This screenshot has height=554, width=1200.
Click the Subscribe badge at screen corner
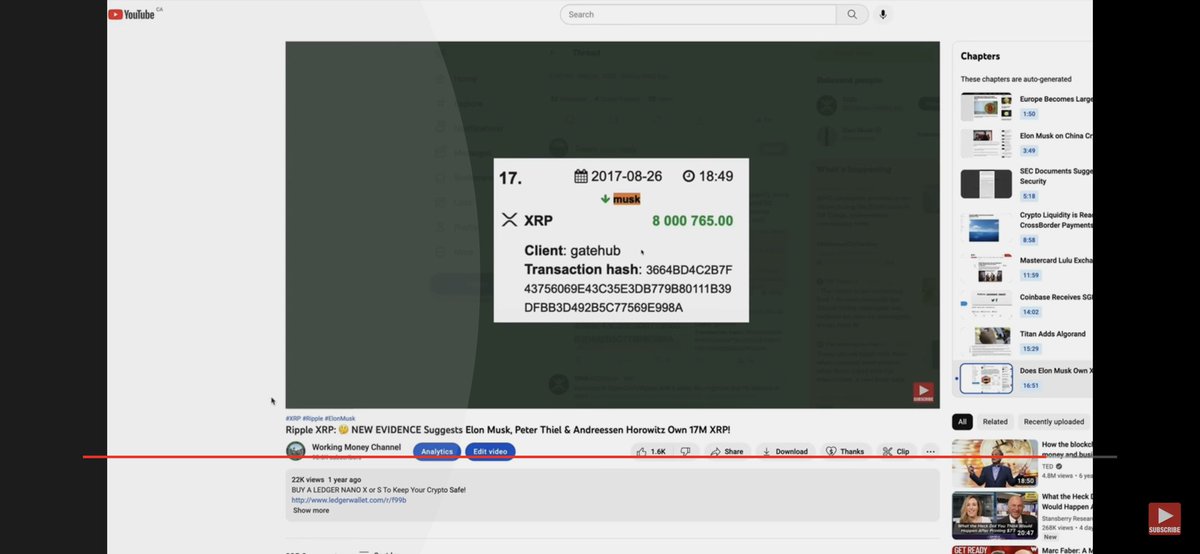pos(1164,518)
